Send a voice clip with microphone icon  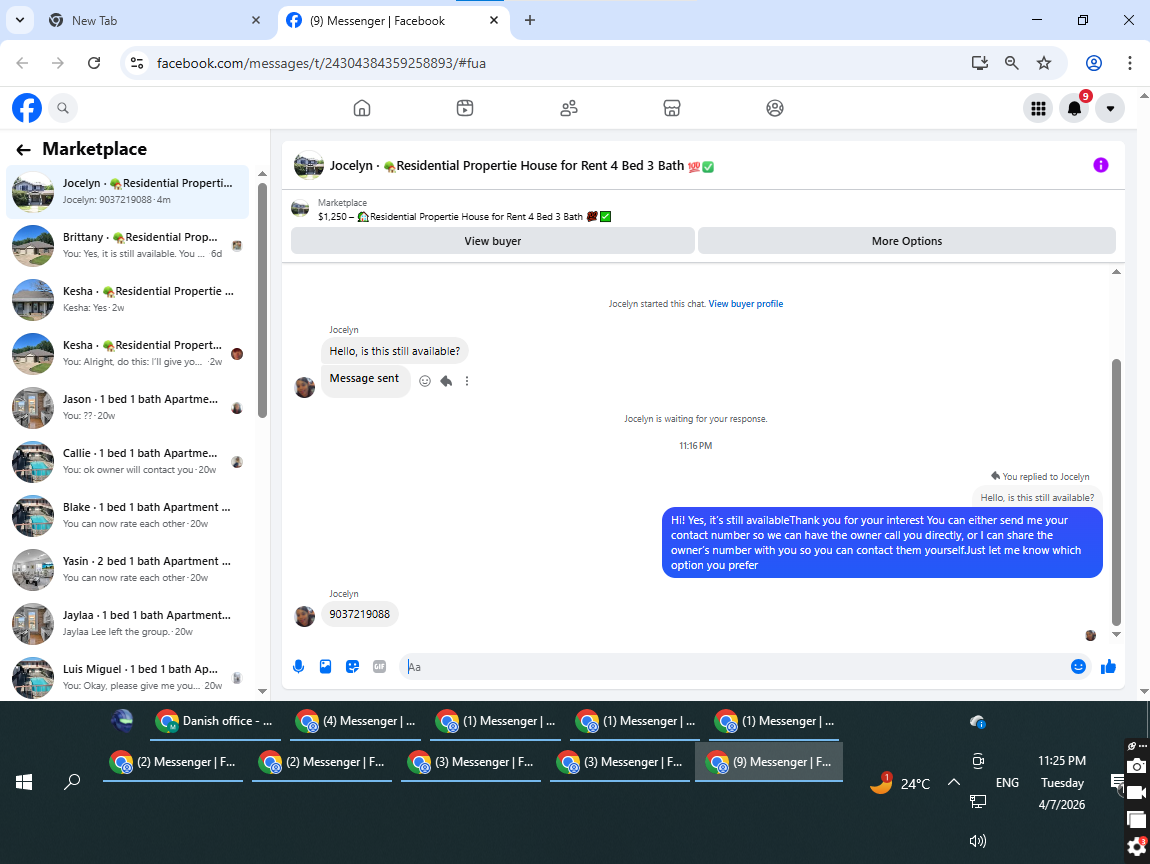(x=299, y=667)
